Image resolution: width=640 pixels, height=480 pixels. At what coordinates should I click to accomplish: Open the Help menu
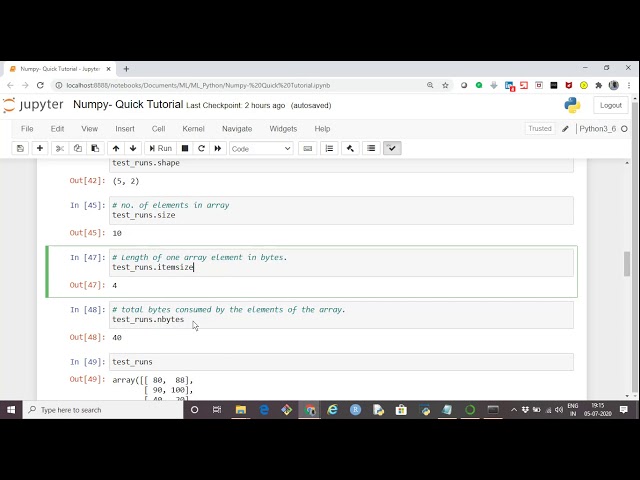coord(322,129)
